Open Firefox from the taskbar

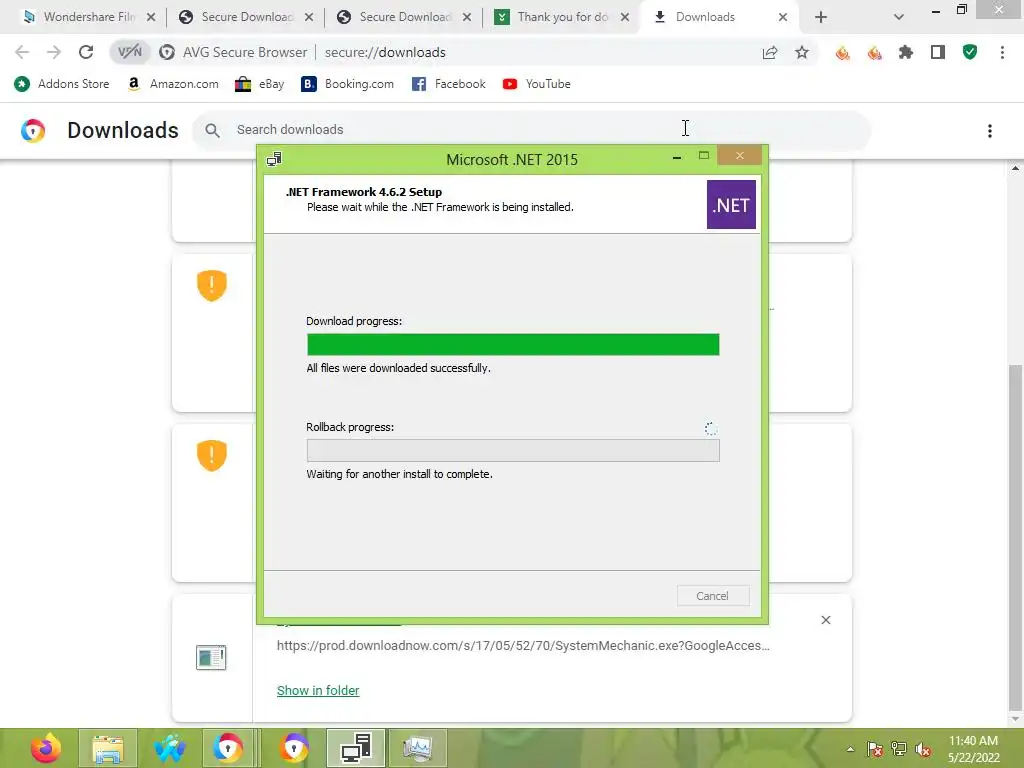tap(45, 748)
